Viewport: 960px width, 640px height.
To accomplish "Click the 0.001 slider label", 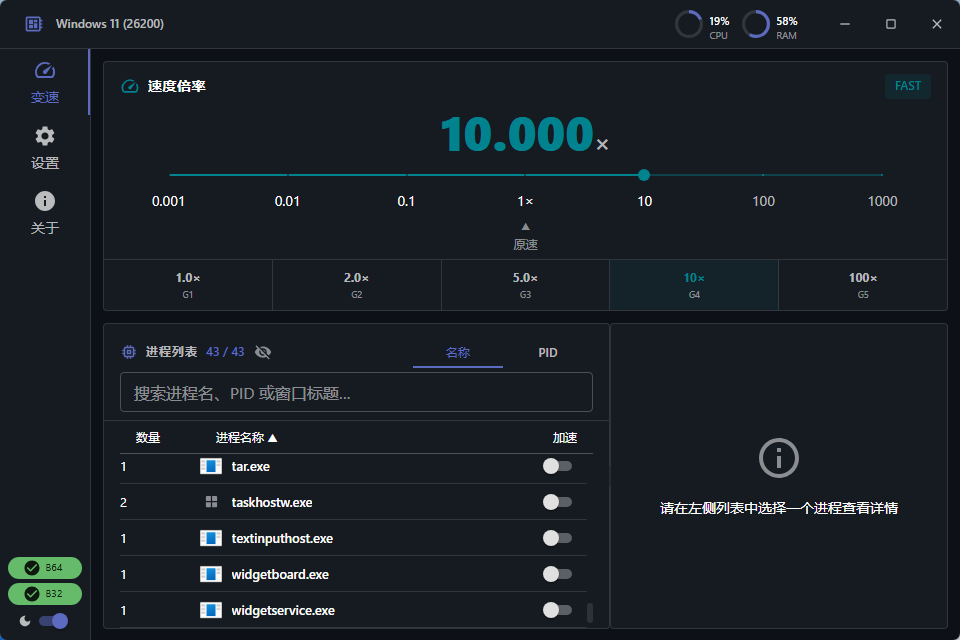I will [168, 201].
